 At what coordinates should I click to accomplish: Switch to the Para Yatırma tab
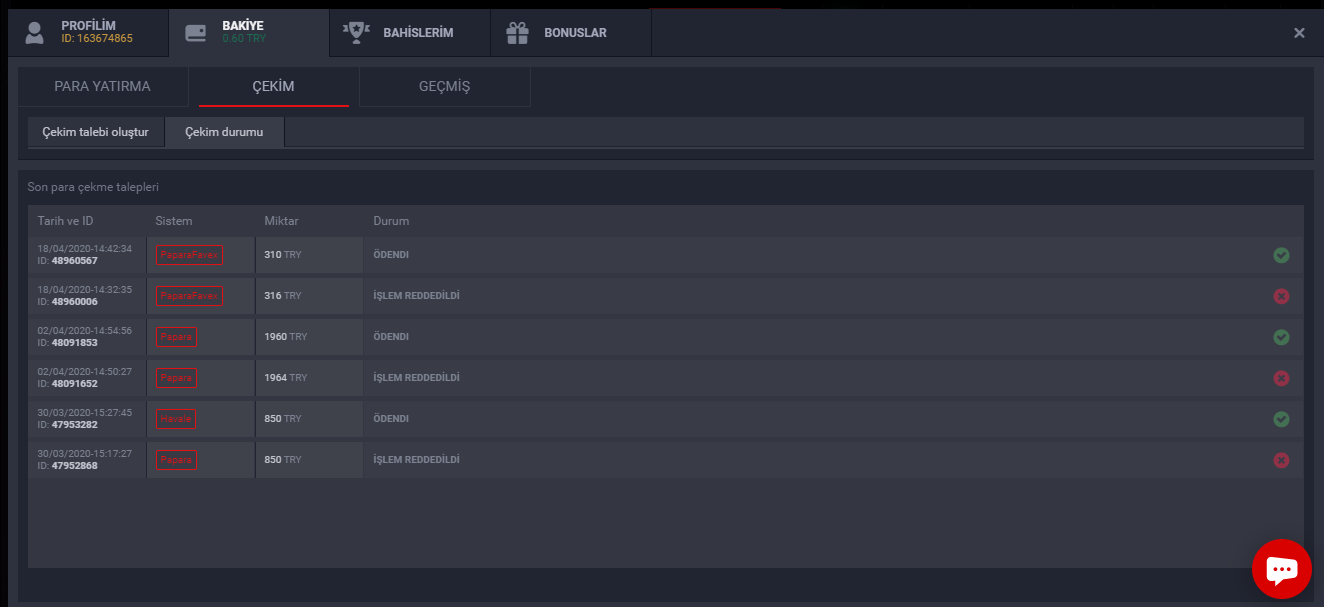[x=102, y=86]
